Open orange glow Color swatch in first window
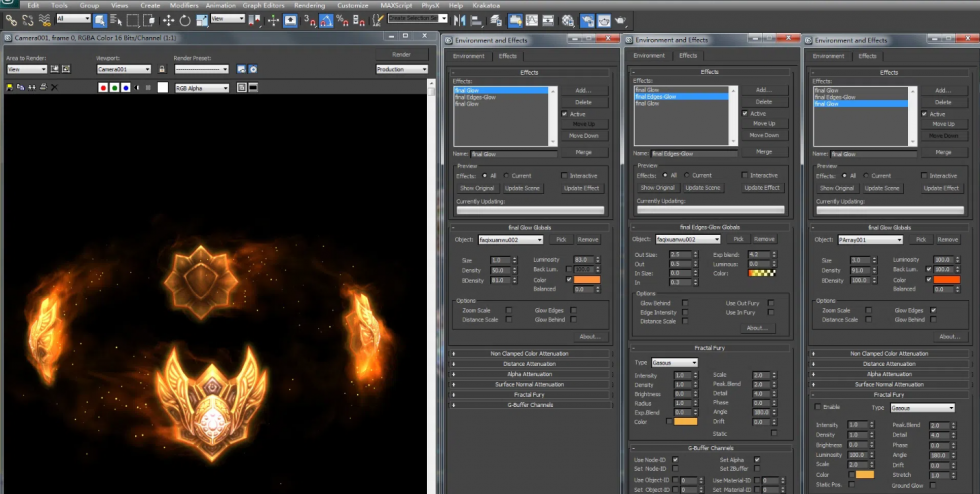 (x=587, y=280)
